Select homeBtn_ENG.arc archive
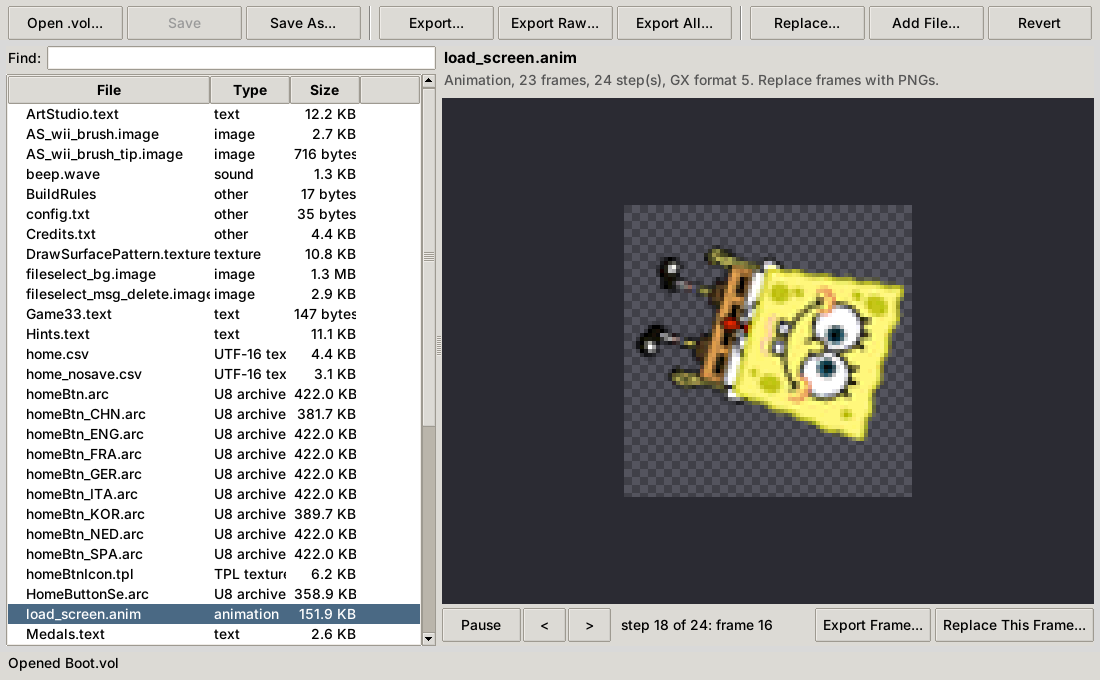 point(214,434)
